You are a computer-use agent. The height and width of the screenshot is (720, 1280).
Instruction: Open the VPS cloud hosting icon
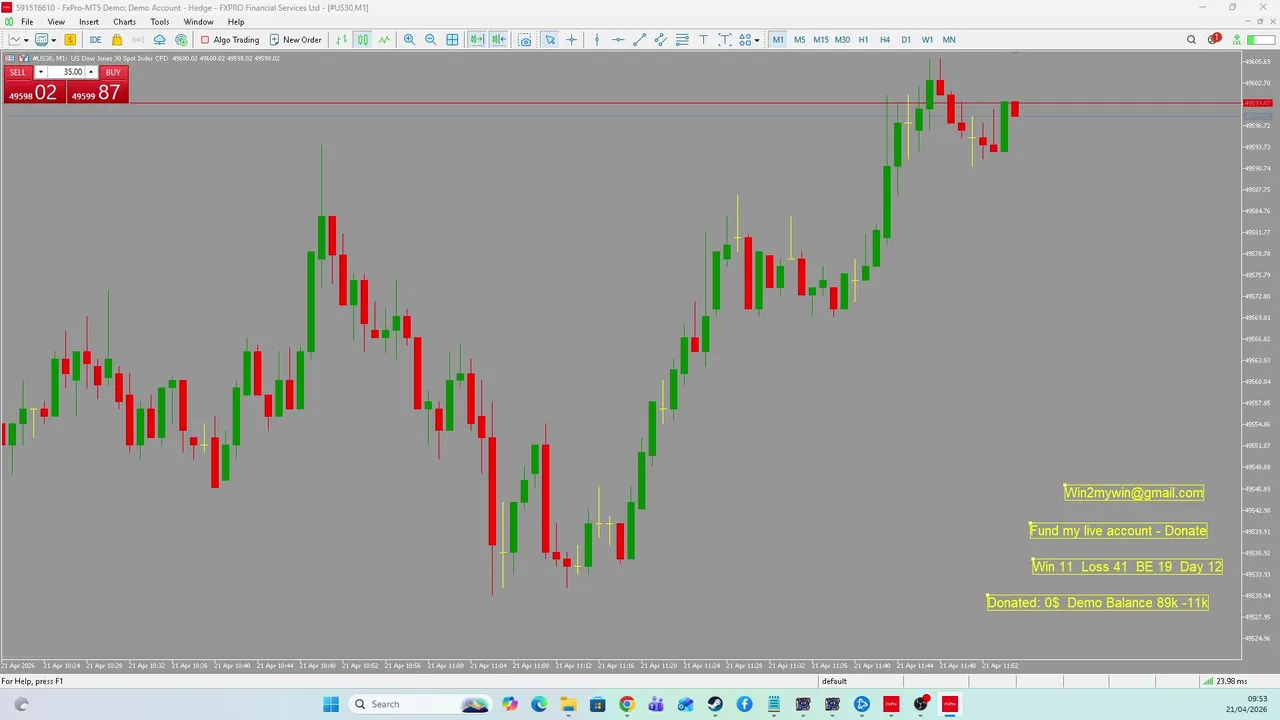(x=159, y=40)
